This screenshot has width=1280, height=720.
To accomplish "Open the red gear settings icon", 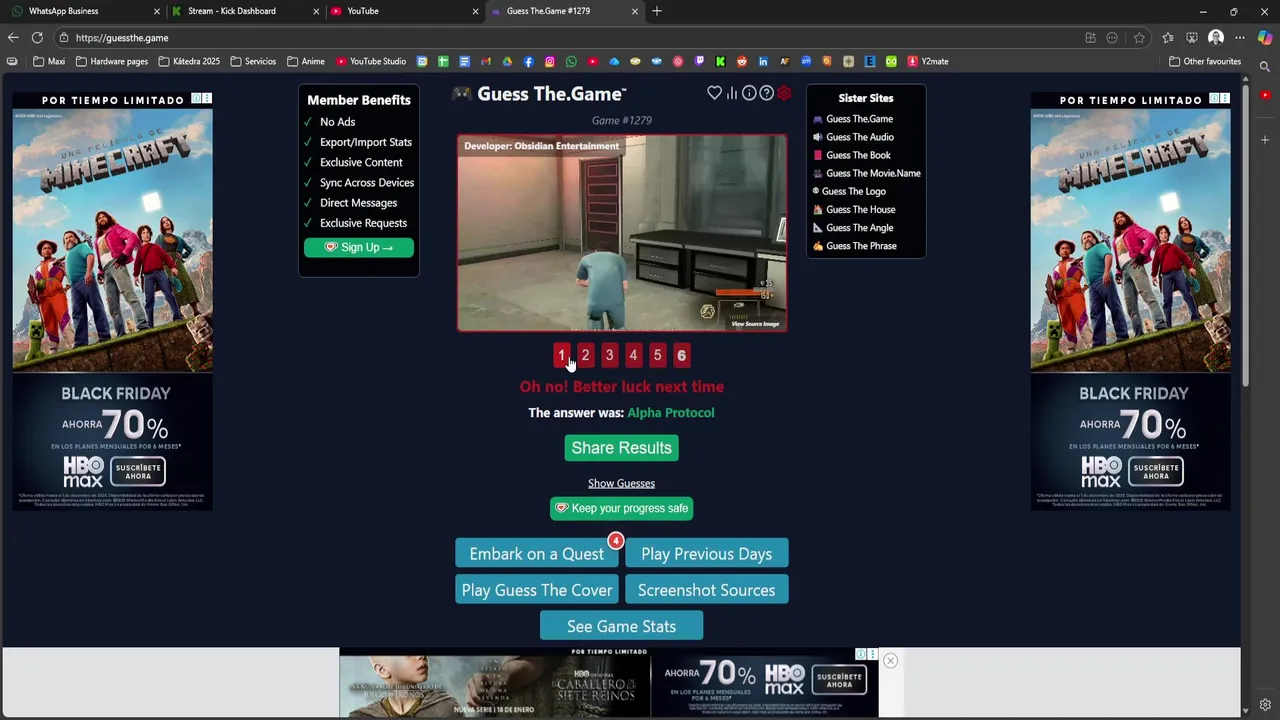I will pos(784,93).
